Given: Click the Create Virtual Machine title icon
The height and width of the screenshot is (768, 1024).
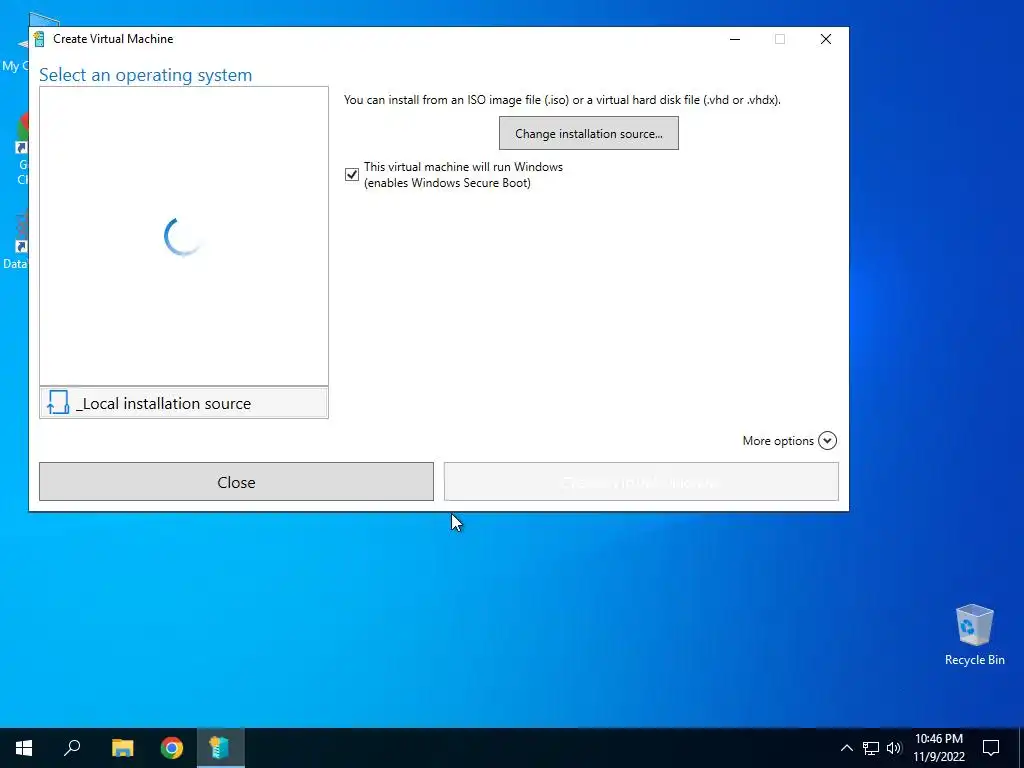Looking at the screenshot, I should (39, 39).
